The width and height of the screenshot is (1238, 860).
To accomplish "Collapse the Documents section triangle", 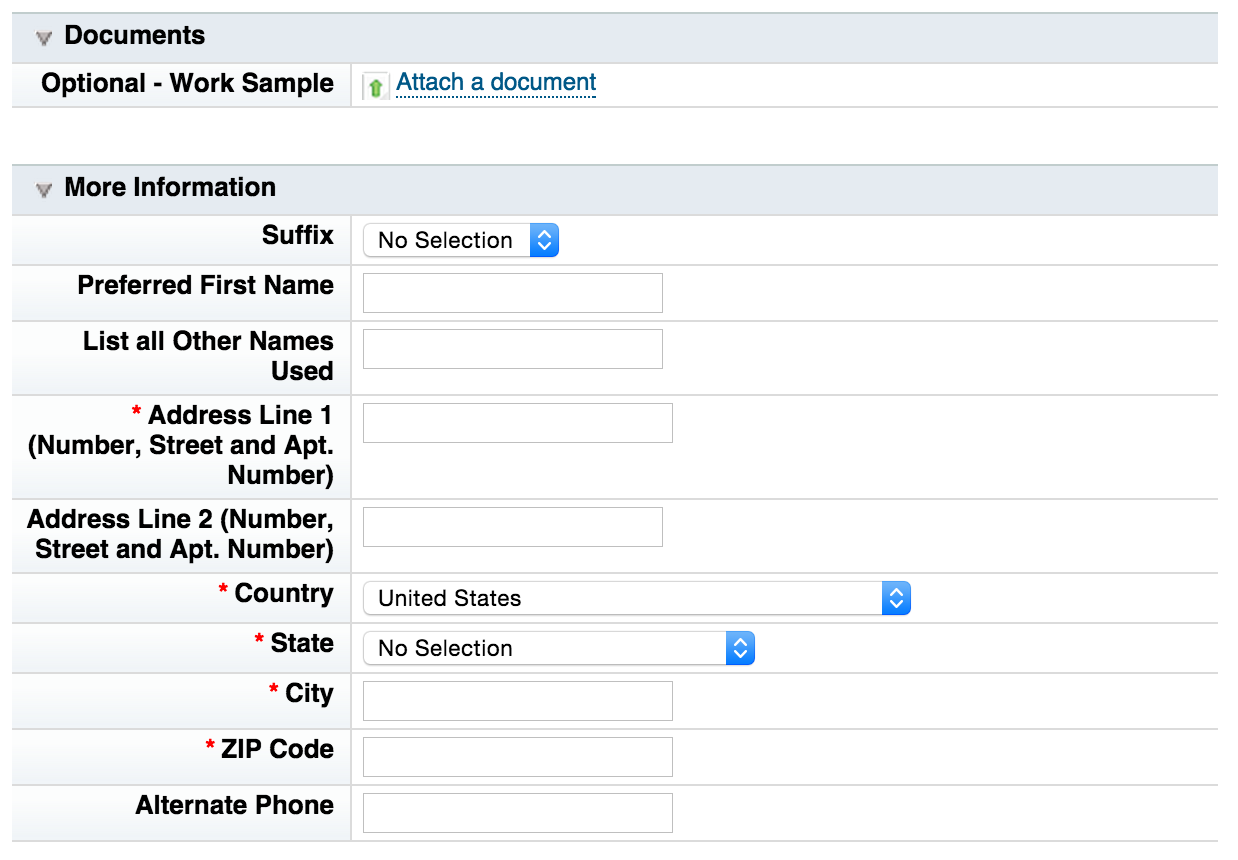I will coord(43,38).
